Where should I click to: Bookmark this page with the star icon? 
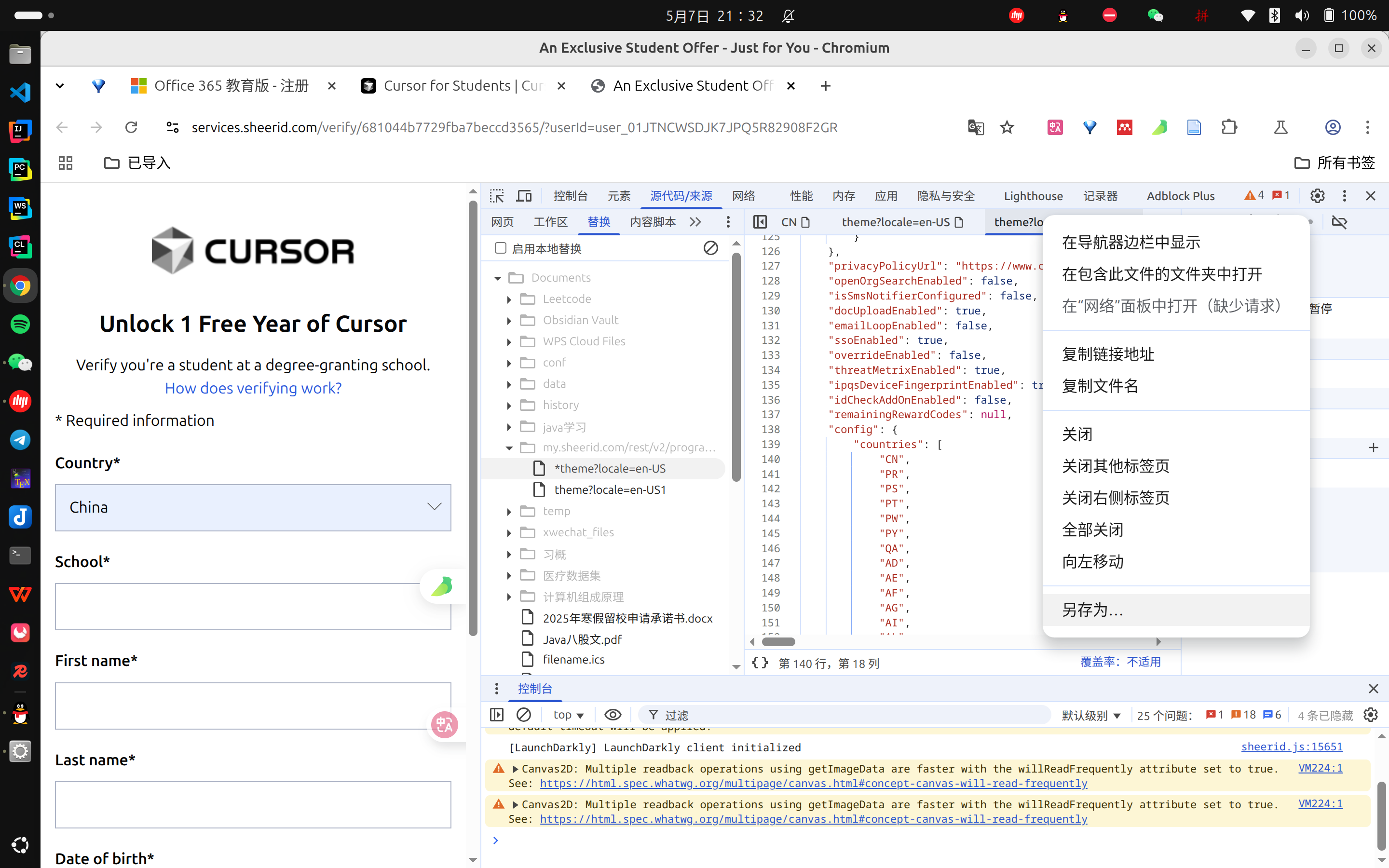click(x=1007, y=127)
